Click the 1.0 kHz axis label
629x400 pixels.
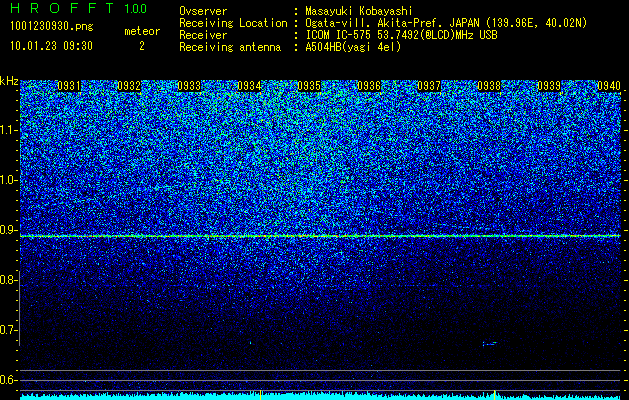[x=7, y=181]
